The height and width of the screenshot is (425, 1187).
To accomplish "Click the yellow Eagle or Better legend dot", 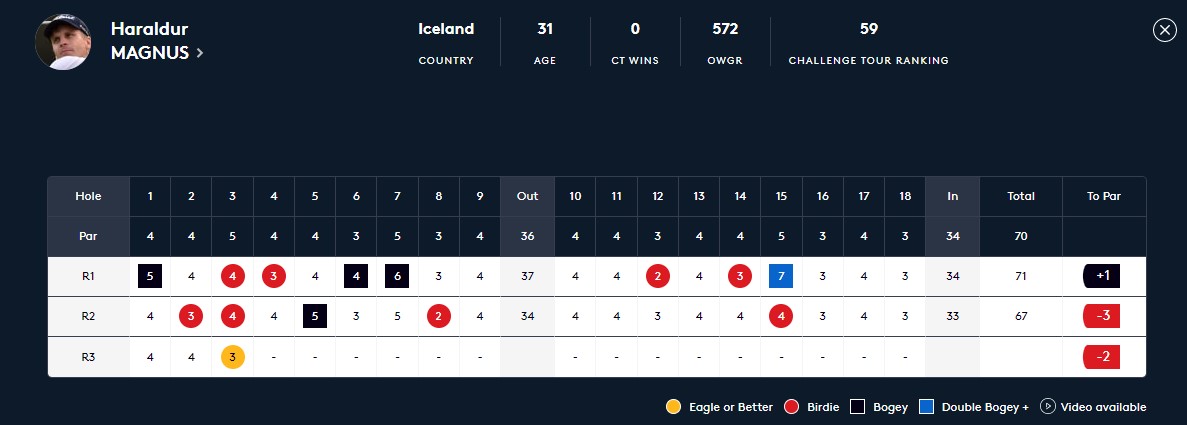I will pos(674,407).
